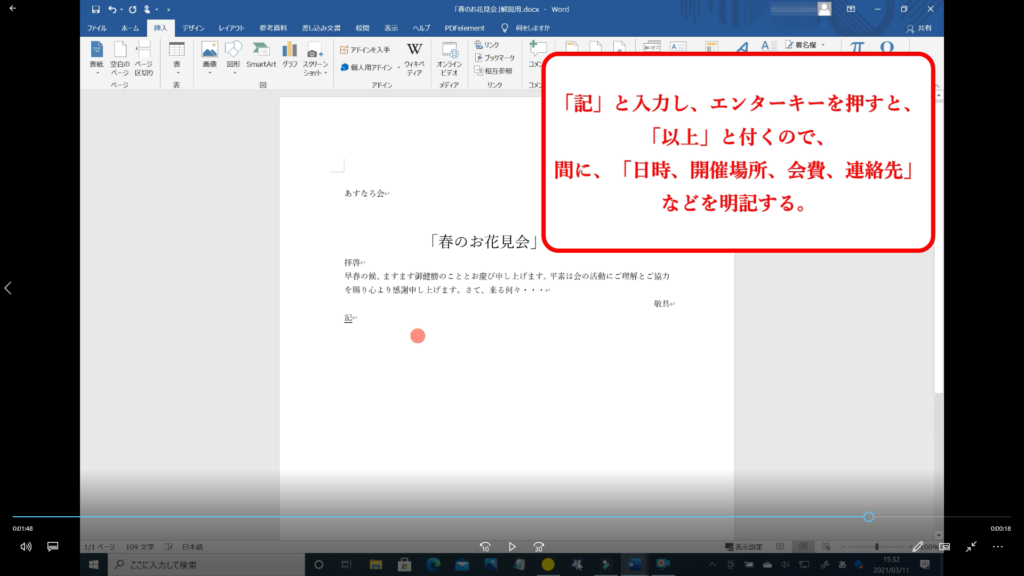Insert a chart using the グラフ icon
The width and height of the screenshot is (1024, 576).
tap(290, 55)
